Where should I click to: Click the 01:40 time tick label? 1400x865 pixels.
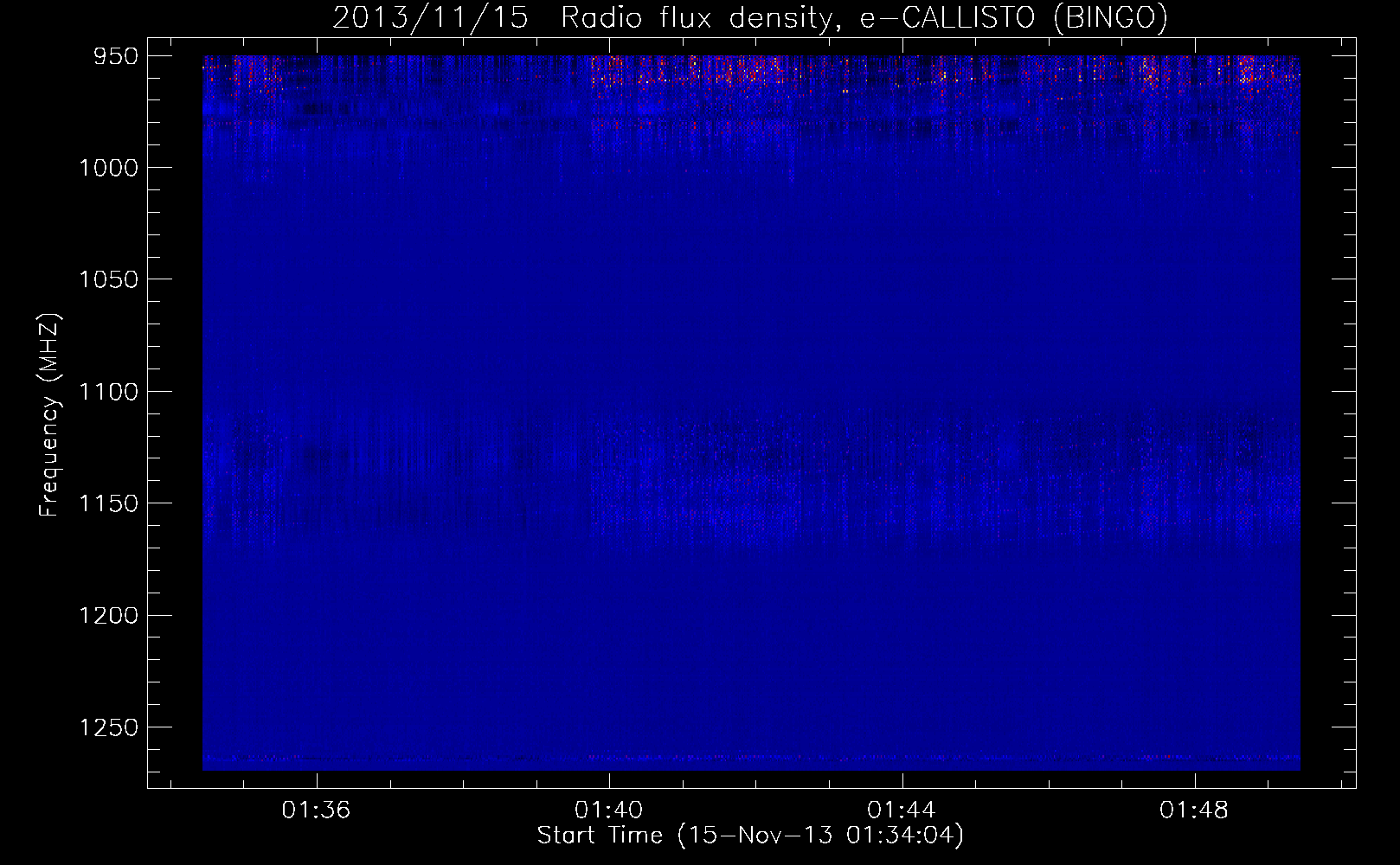pyautogui.click(x=609, y=811)
